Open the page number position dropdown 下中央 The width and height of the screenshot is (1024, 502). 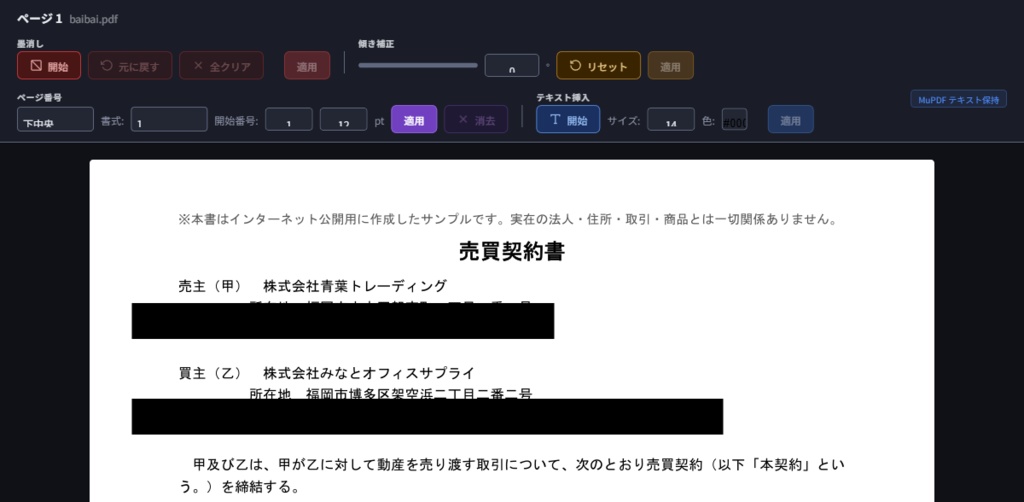56,119
